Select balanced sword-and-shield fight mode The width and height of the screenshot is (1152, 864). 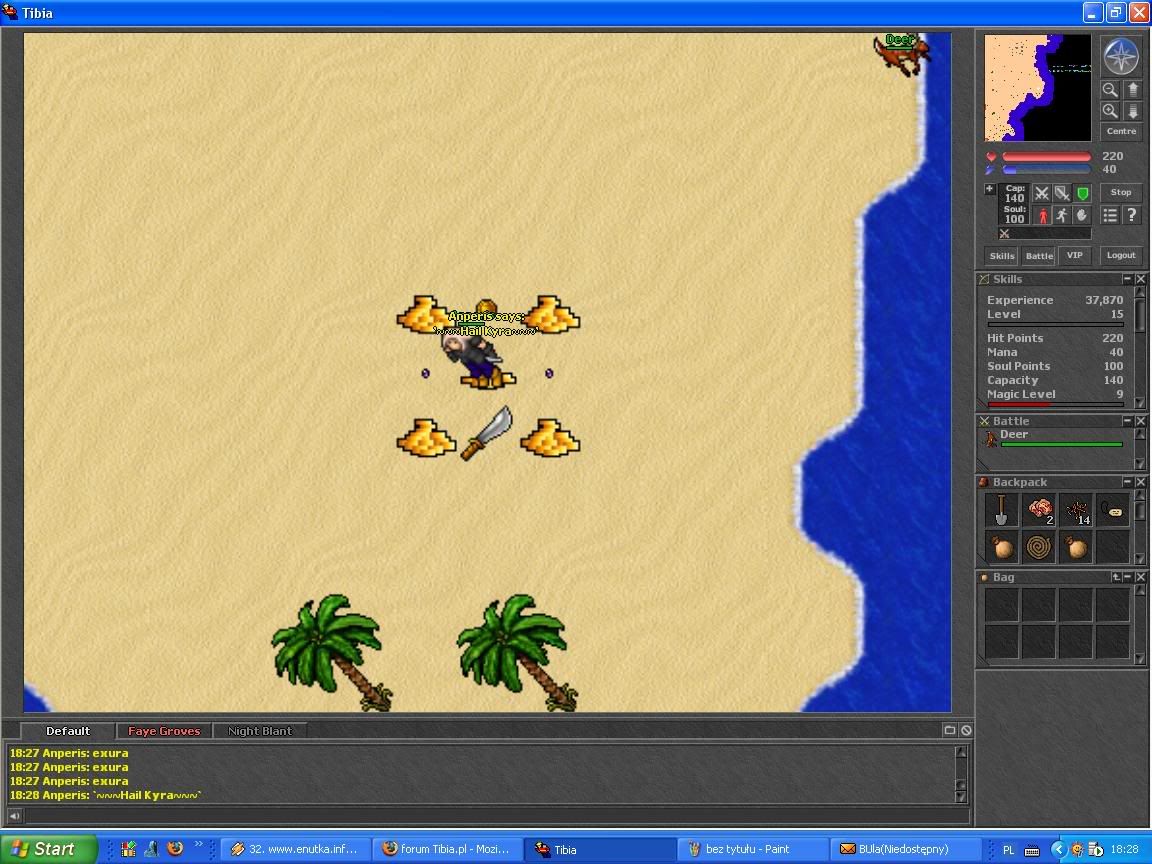(x=1062, y=193)
